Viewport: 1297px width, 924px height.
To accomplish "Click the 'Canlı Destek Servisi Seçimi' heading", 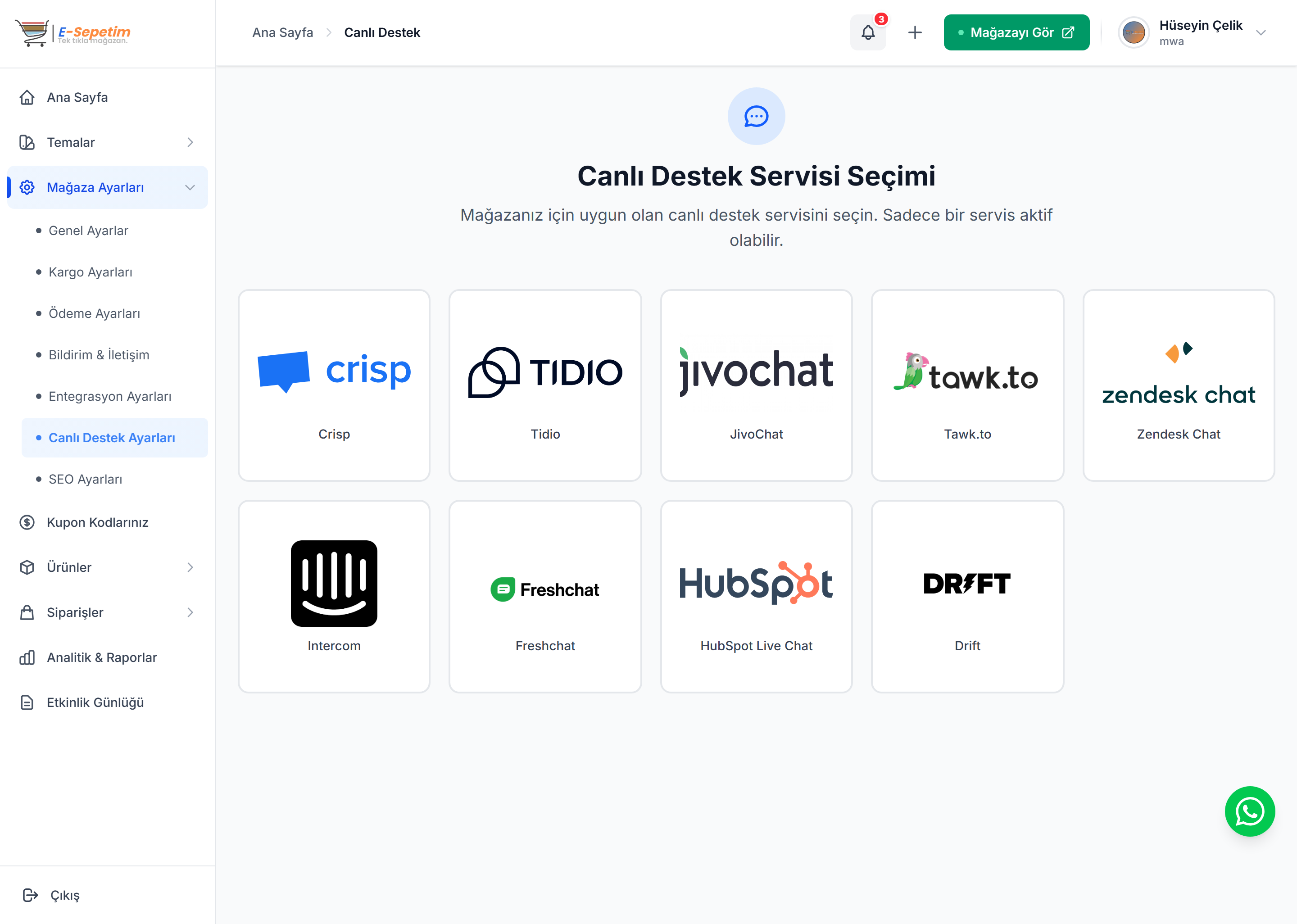I will pyautogui.click(x=756, y=176).
